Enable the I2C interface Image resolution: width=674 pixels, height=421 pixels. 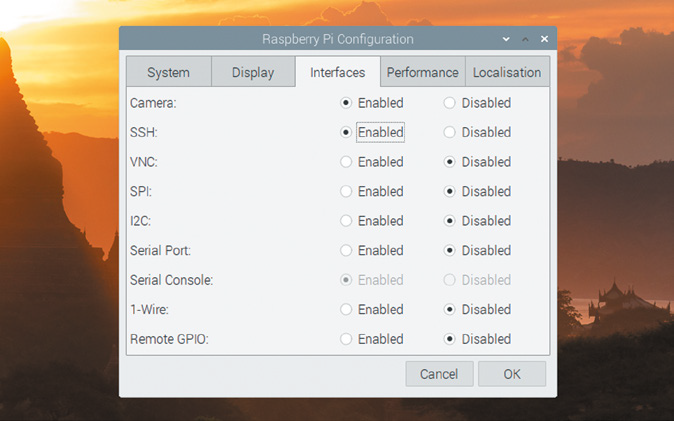coord(346,221)
